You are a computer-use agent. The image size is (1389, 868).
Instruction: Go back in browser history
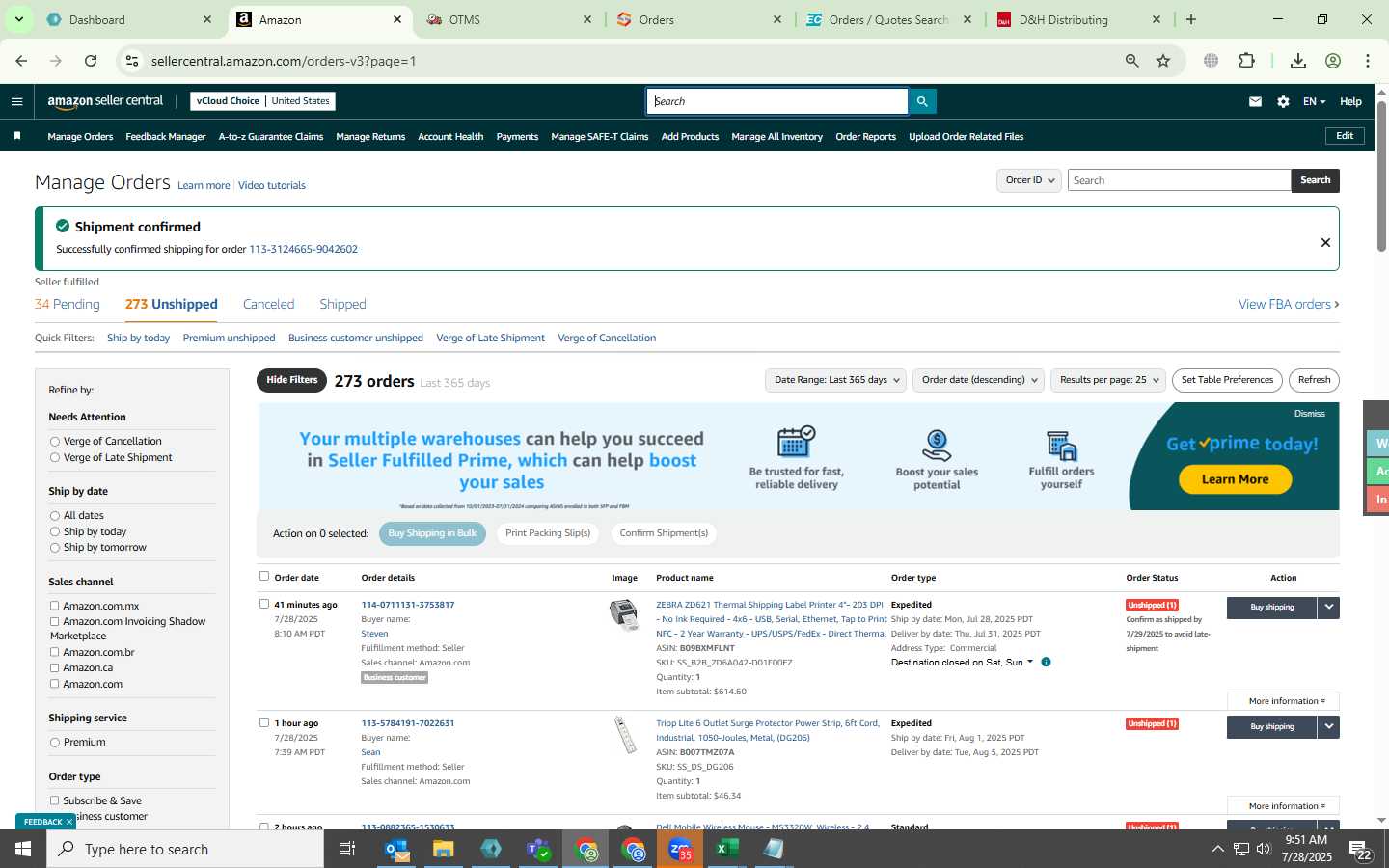coord(21,61)
